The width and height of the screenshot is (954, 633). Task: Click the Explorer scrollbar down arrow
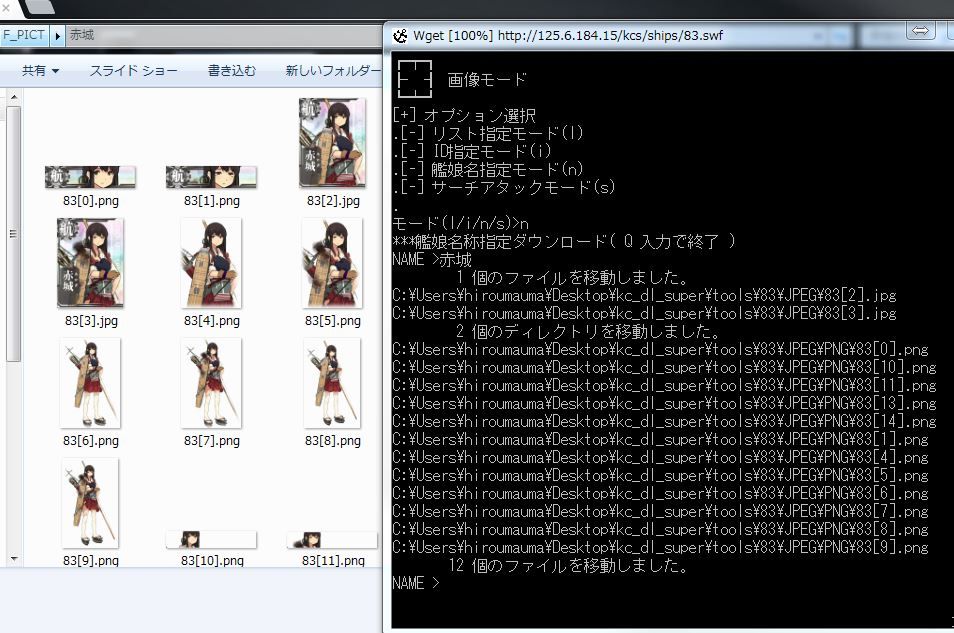pos(14,559)
